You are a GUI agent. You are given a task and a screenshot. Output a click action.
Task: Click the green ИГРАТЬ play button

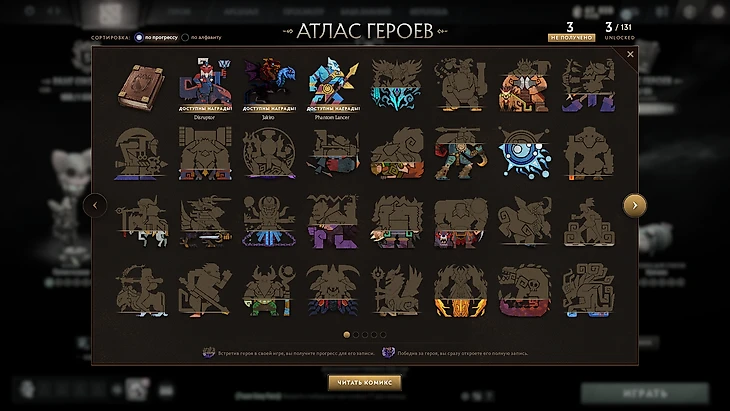click(x=645, y=393)
